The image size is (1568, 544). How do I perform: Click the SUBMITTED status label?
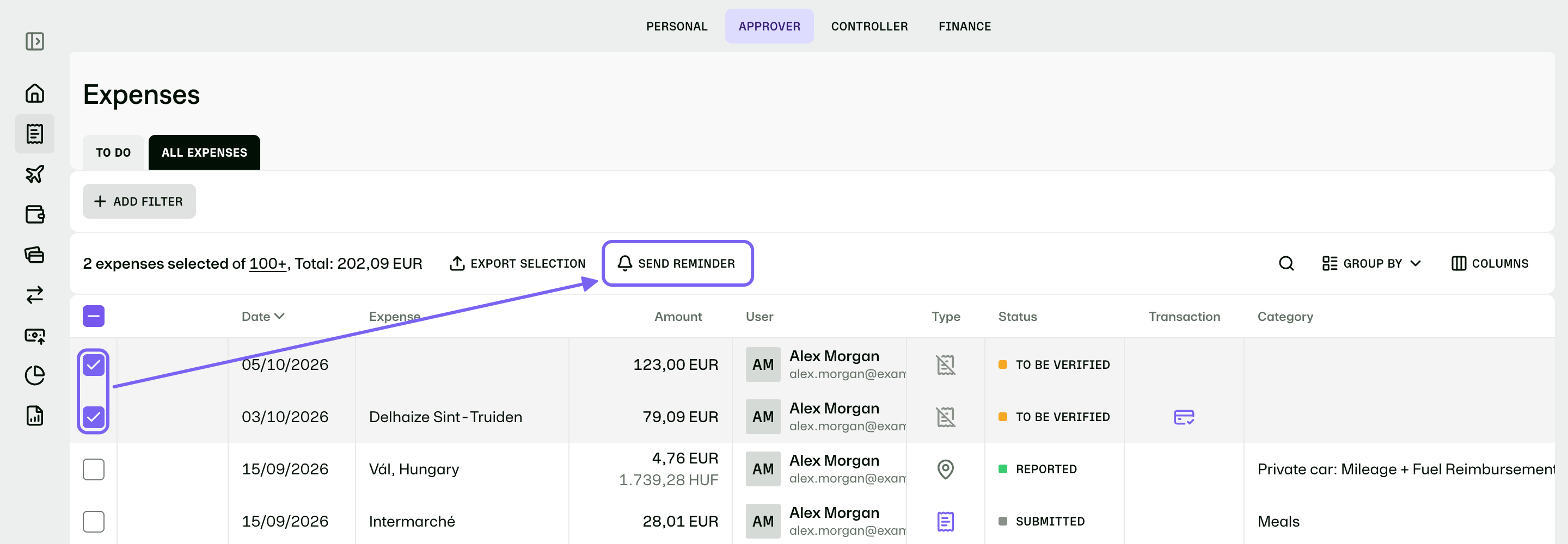[1050, 522]
